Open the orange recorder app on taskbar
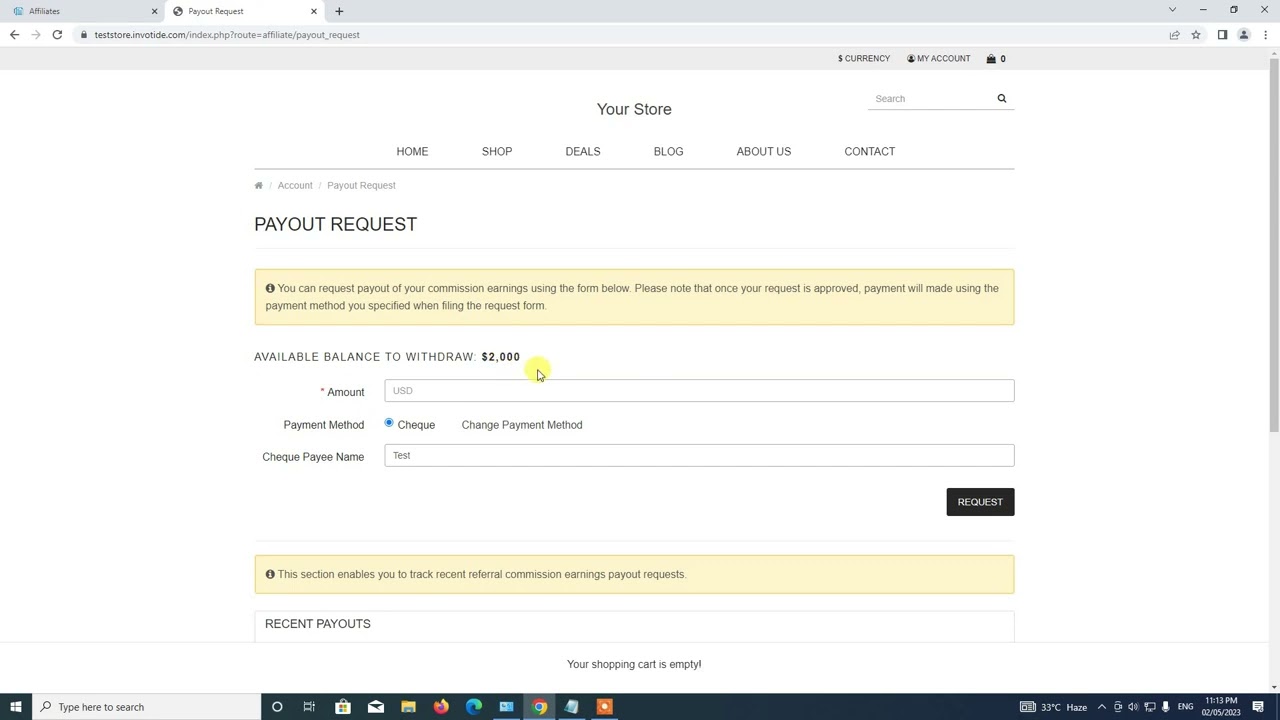The width and height of the screenshot is (1280, 720). pos(604,707)
